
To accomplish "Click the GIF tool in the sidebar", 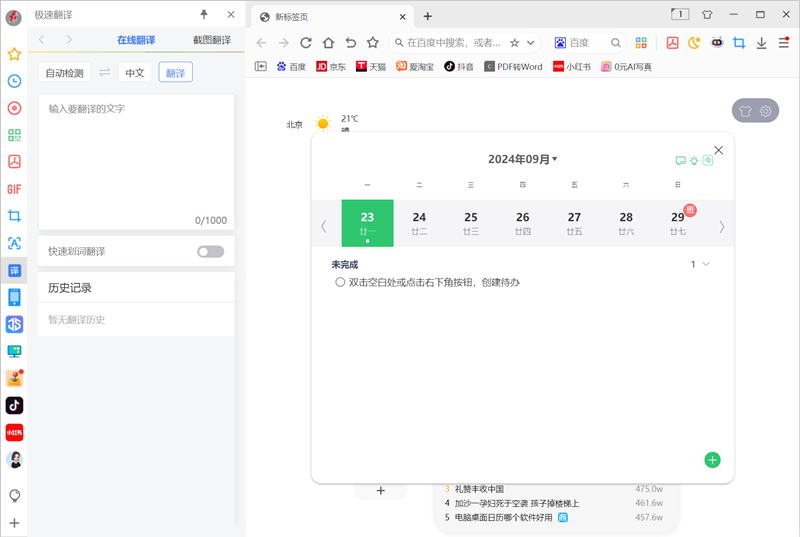I will [x=14, y=189].
